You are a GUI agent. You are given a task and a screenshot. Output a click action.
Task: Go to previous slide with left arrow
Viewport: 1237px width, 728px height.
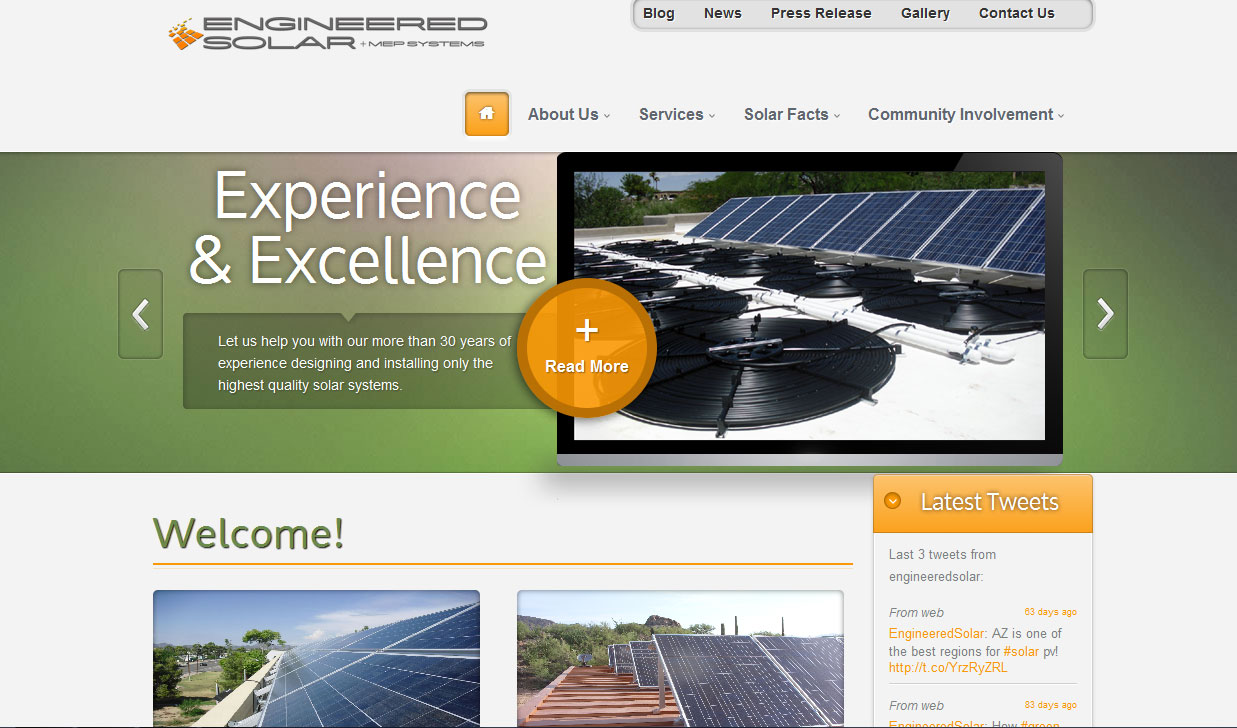(140, 314)
